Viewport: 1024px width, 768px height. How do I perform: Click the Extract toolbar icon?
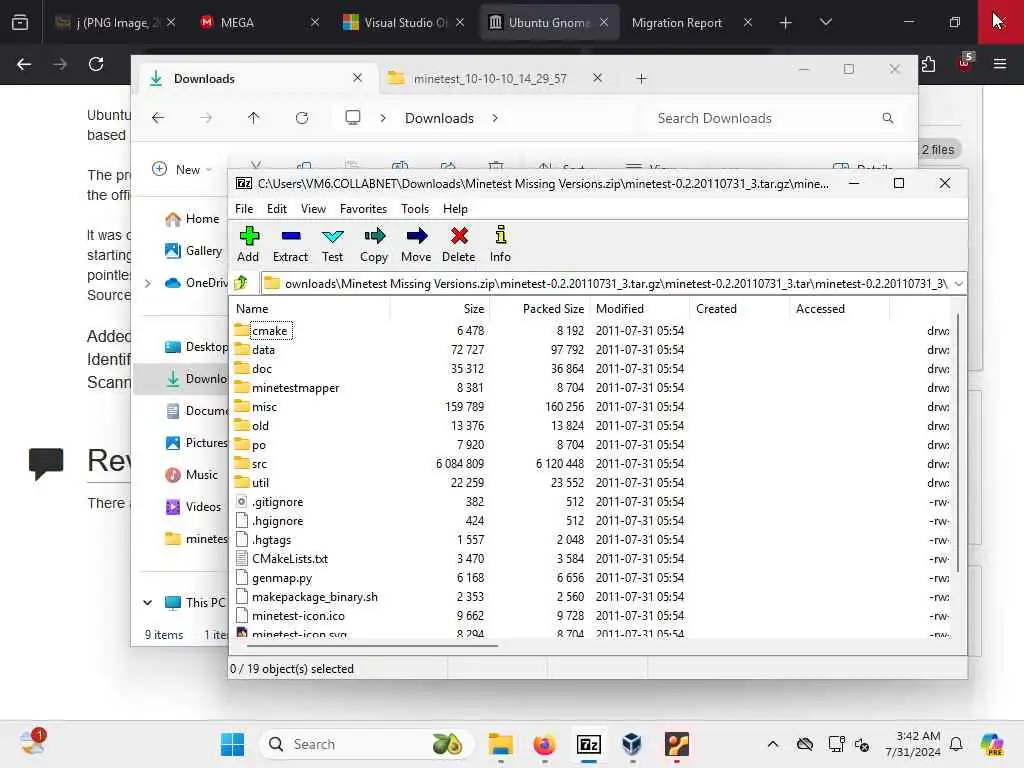coord(290,244)
